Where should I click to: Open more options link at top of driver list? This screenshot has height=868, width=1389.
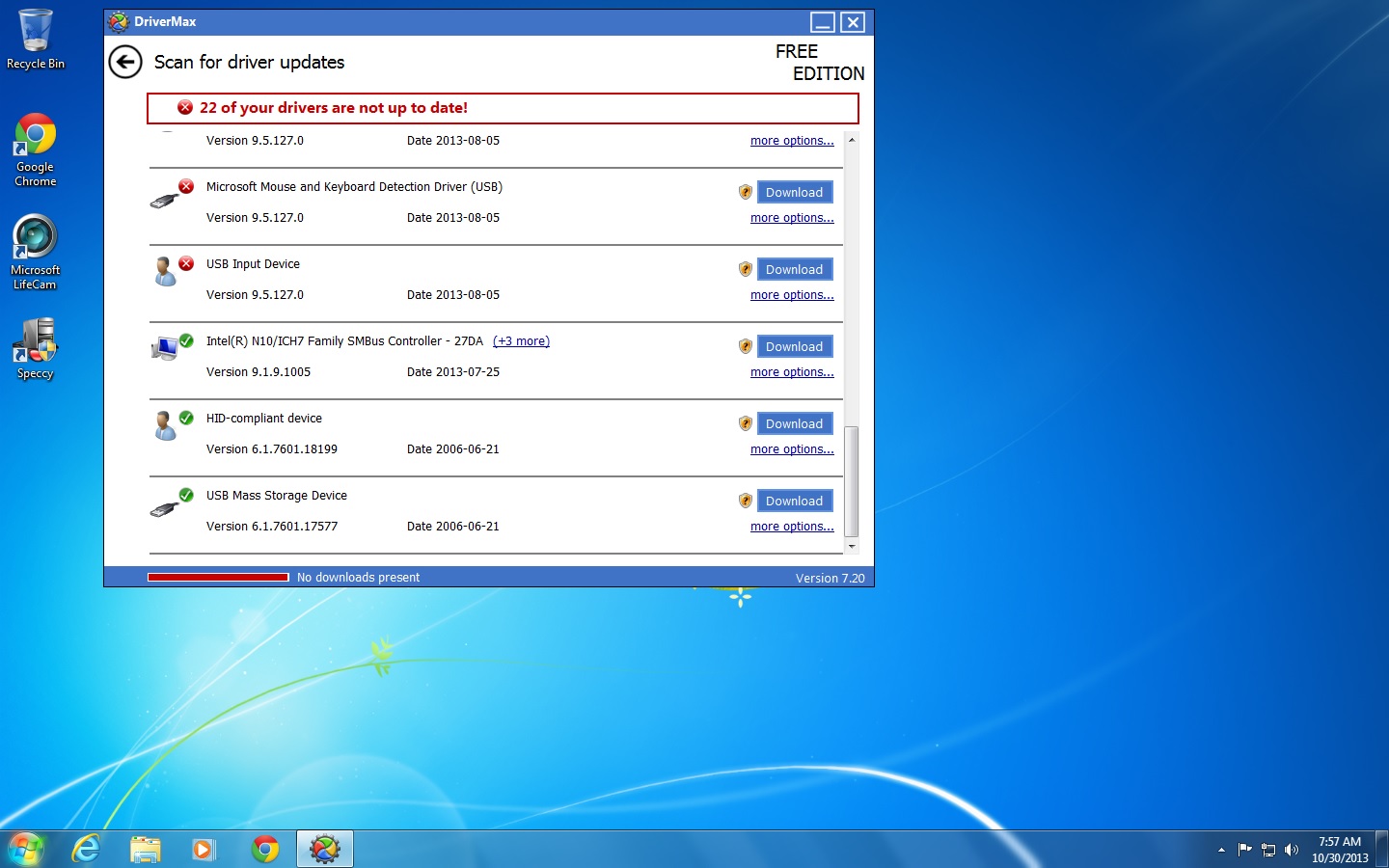pyautogui.click(x=792, y=141)
